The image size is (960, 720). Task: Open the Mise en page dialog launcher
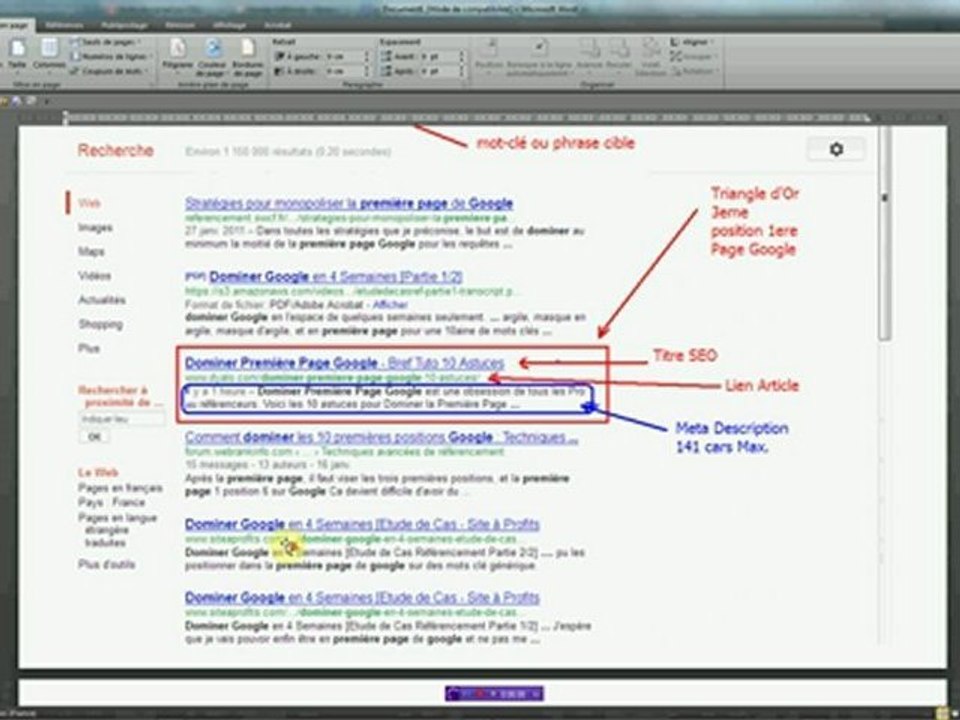152,84
